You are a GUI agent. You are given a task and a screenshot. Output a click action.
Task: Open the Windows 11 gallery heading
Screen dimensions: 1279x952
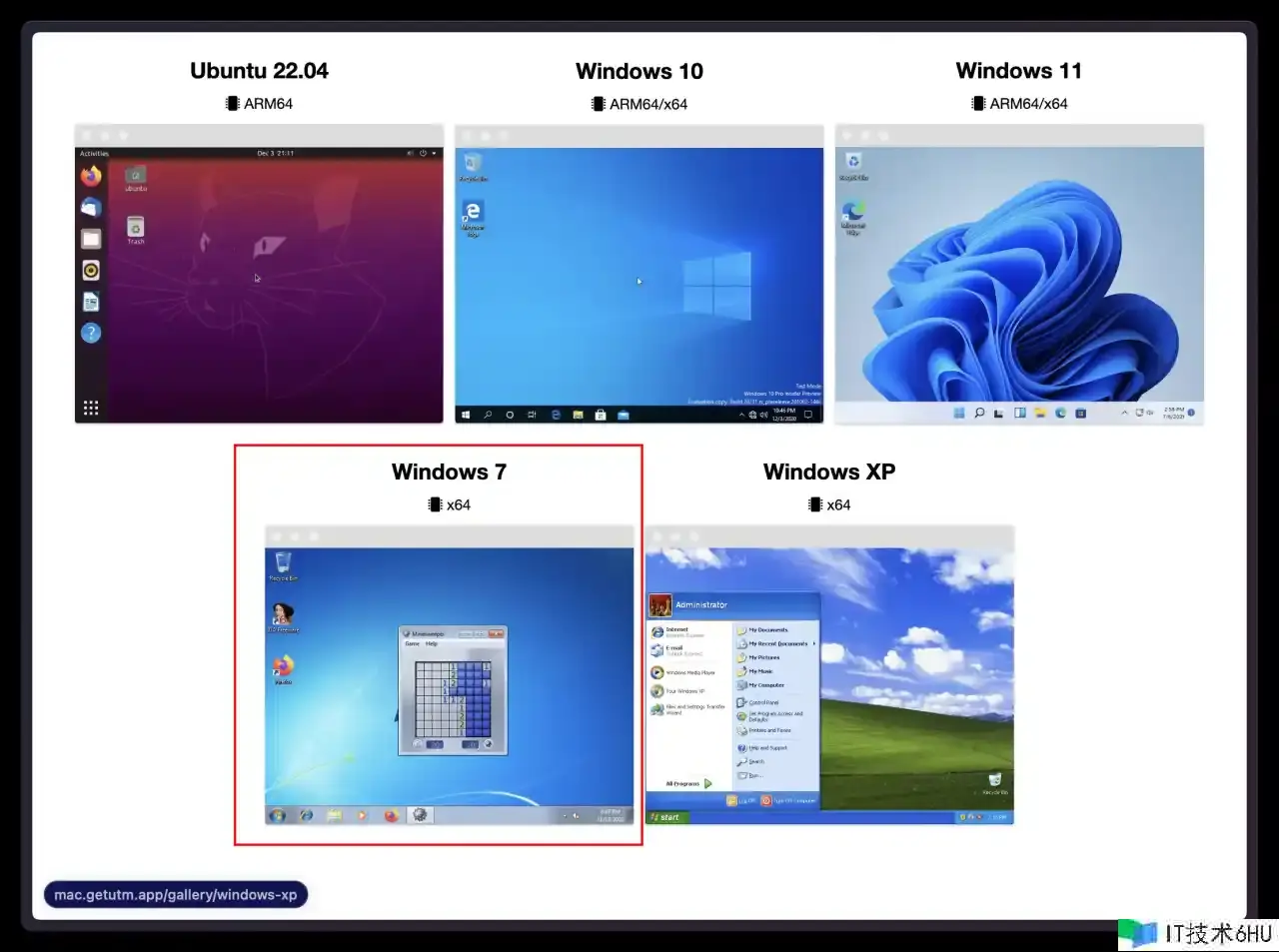(1018, 71)
